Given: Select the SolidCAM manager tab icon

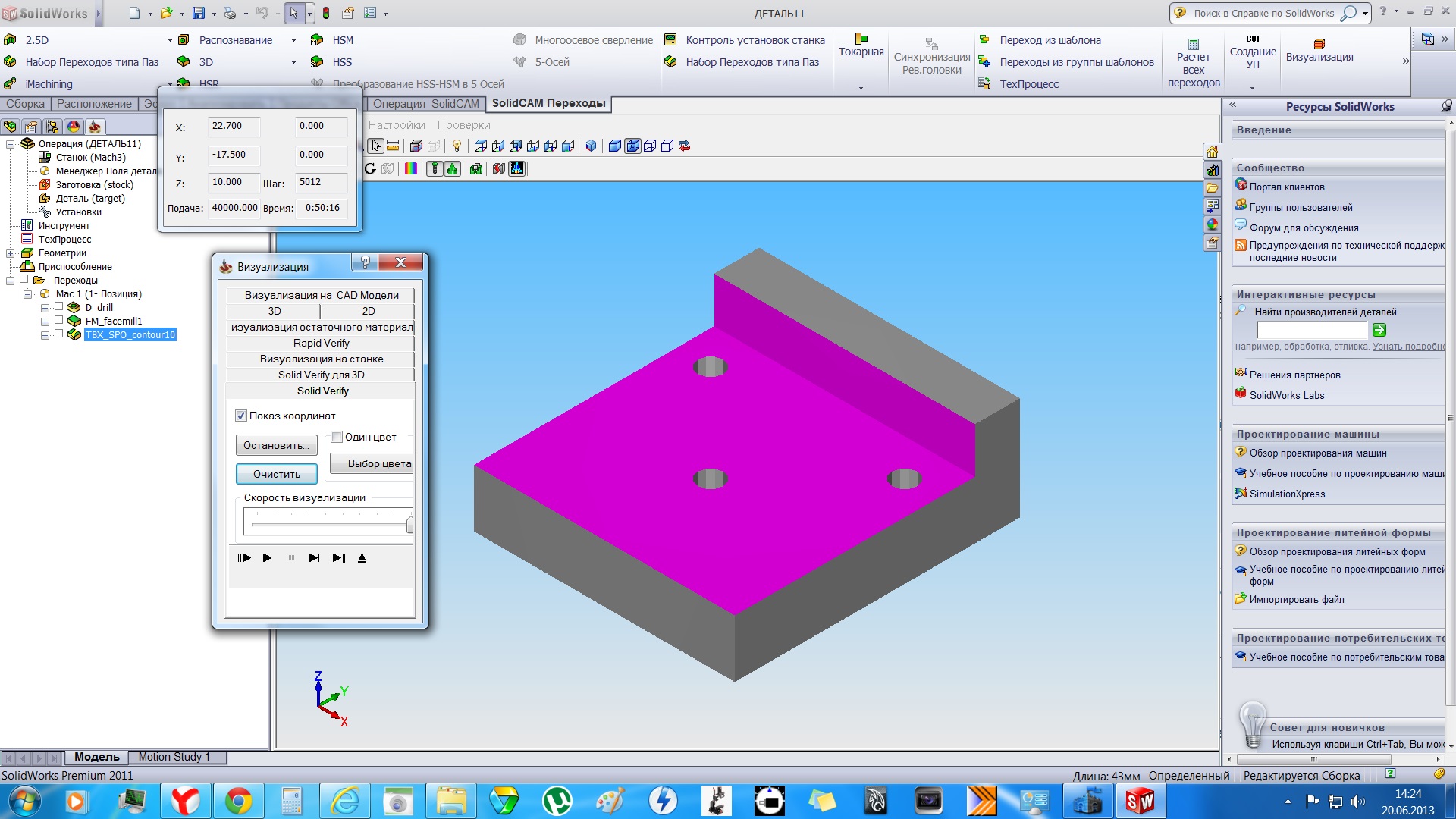Looking at the screenshot, I should point(94,127).
